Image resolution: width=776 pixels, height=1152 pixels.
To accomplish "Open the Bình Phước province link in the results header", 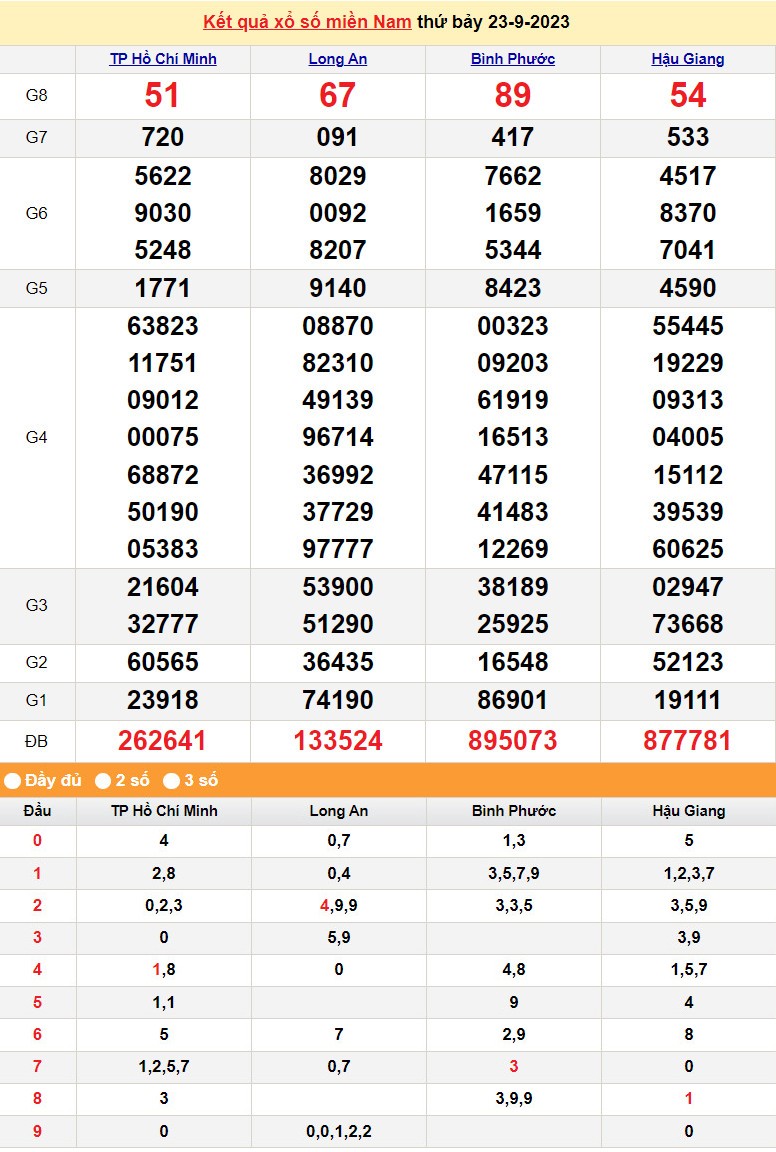I will (513, 59).
